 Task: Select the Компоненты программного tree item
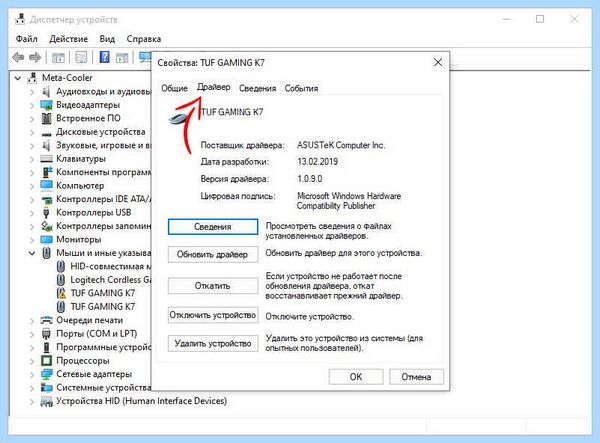tap(104, 172)
